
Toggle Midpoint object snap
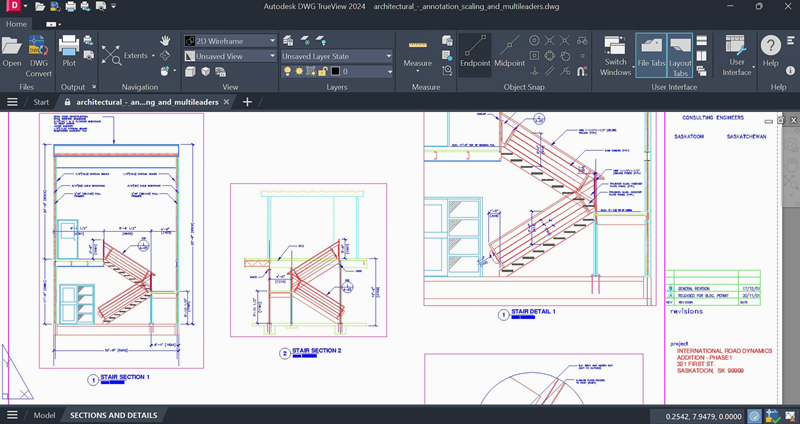point(509,51)
